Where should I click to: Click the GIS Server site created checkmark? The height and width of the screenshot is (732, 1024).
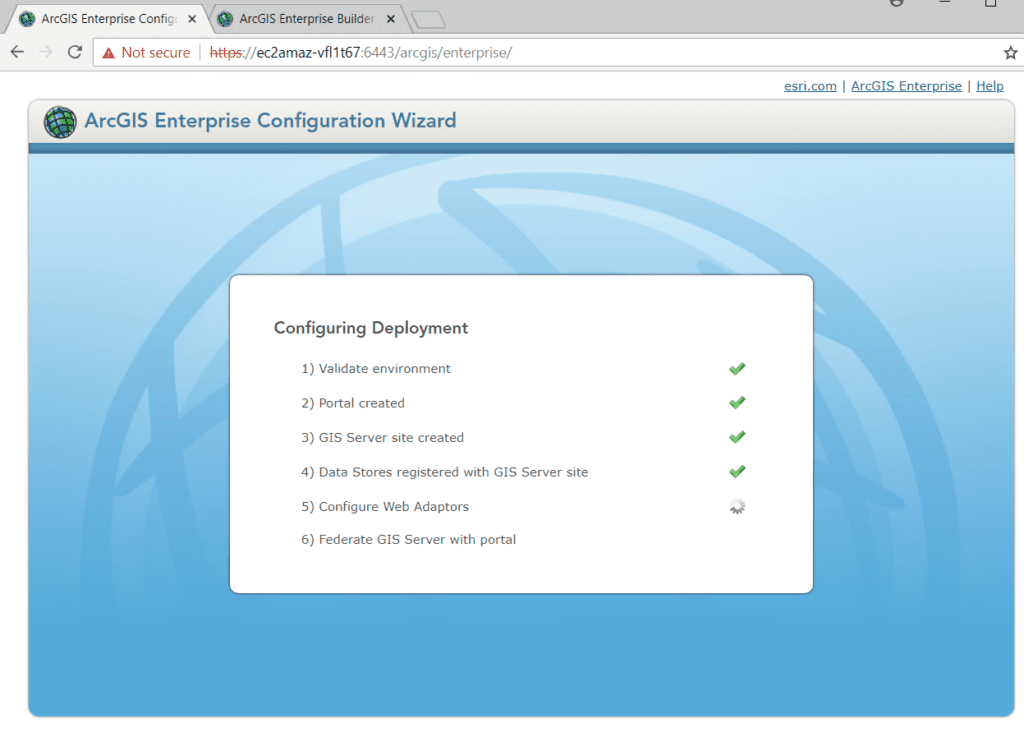[x=737, y=438]
